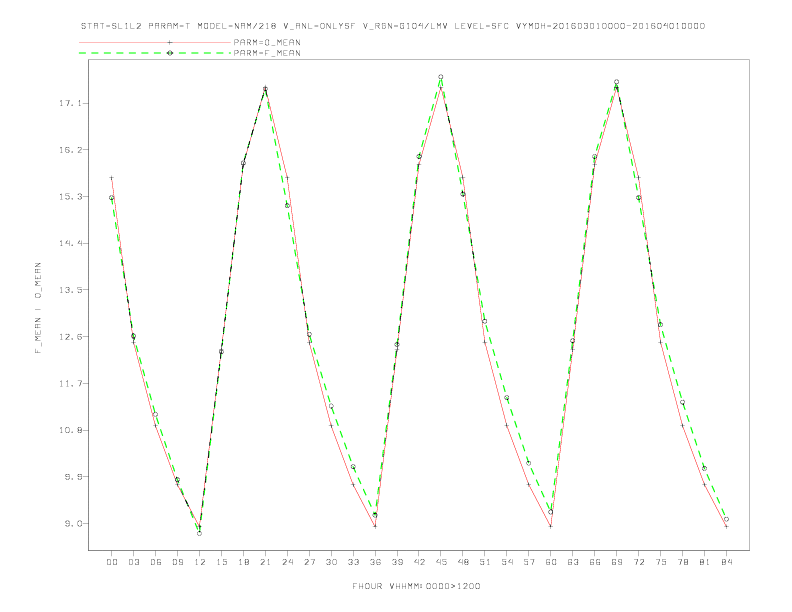The image size is (792, 612).
Task: Click x-axis tick label 00
Action: [112, 562]
